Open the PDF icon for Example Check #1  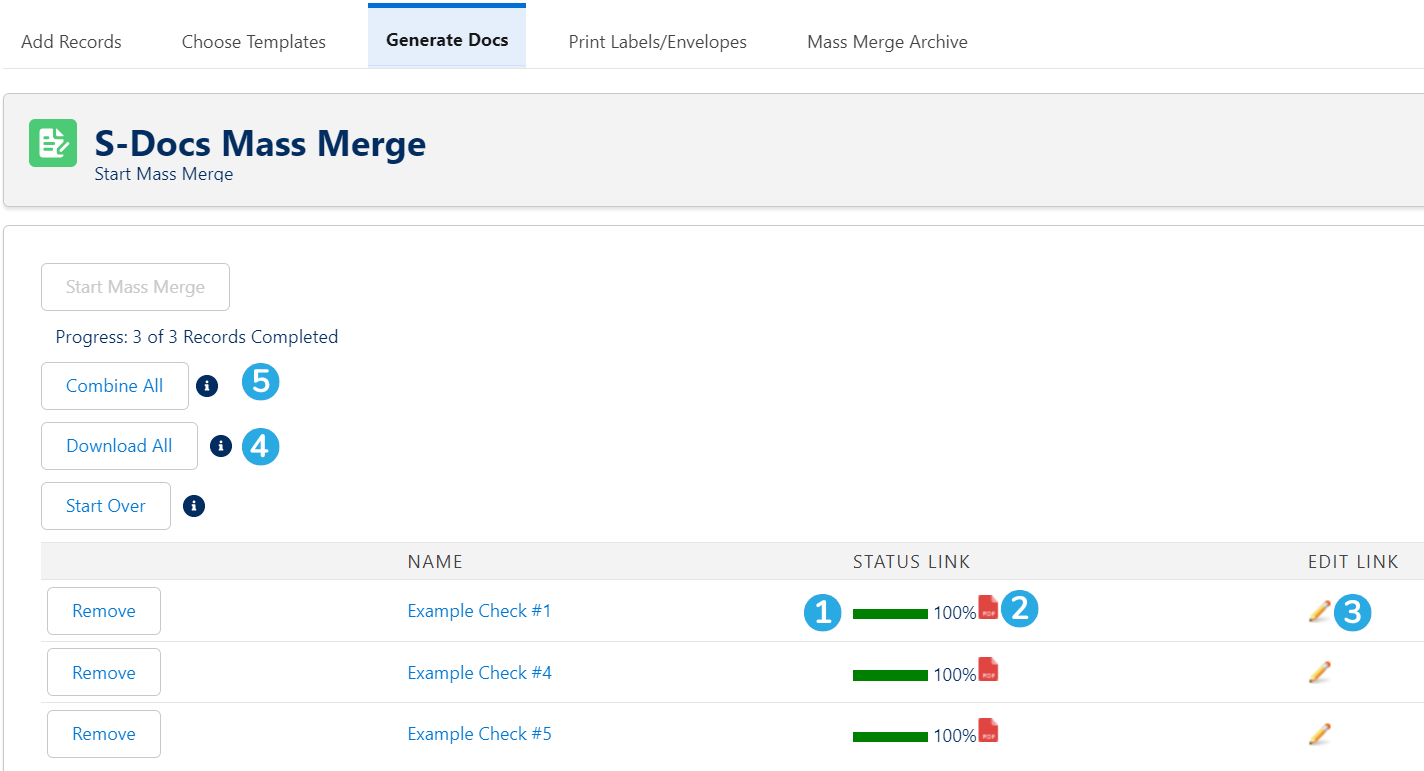[x=988, y=607]
